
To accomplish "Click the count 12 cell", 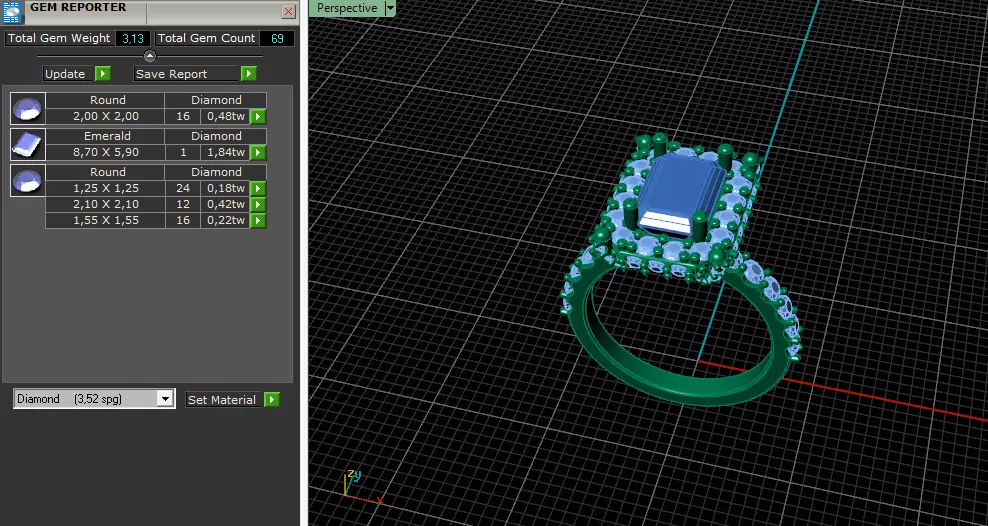I will pyautogui.click(x=183, y=204).
